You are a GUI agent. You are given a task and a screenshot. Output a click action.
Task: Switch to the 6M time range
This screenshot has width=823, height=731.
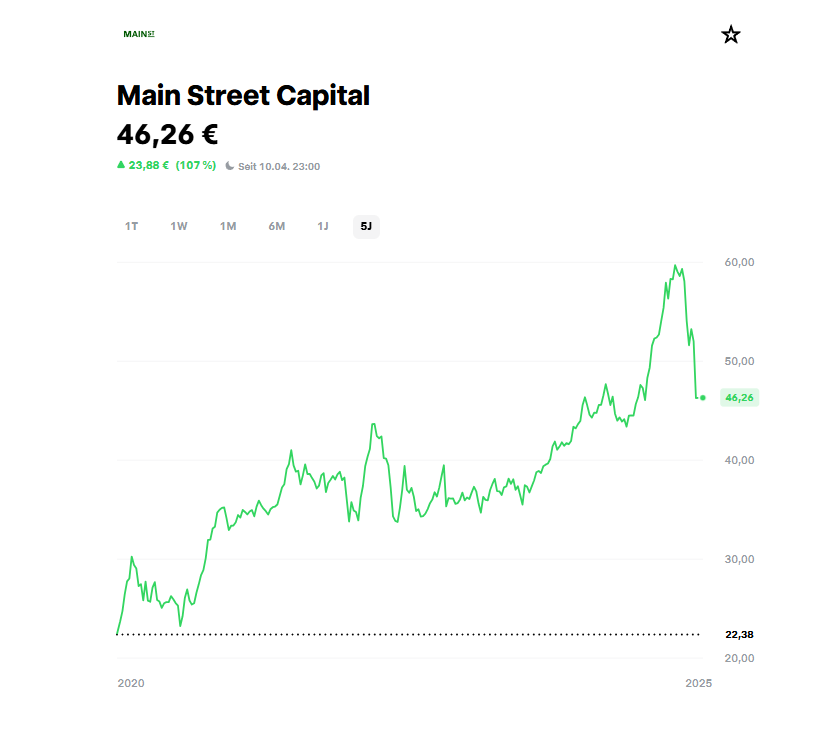(277, 226)
